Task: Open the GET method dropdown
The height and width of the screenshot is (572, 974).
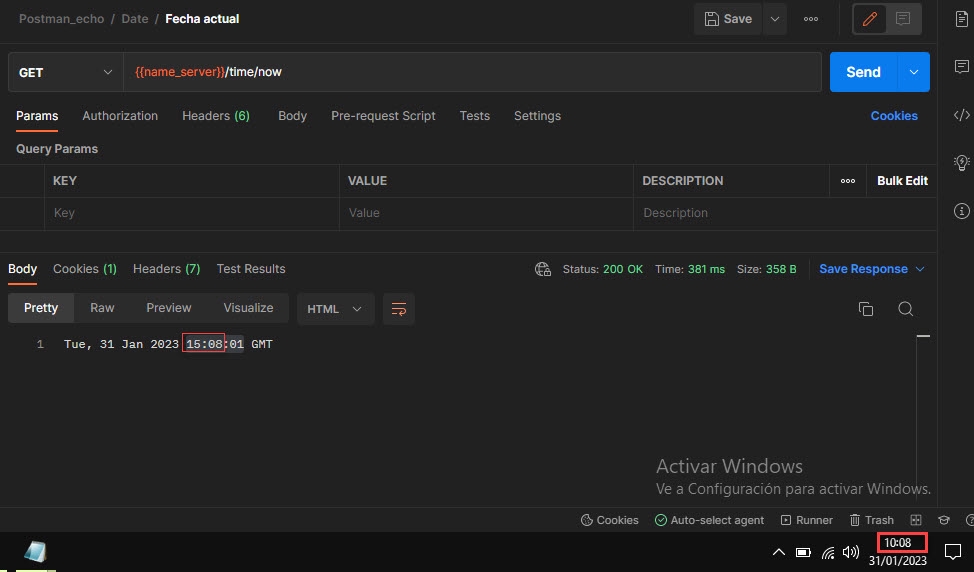Action: [65, 72]
